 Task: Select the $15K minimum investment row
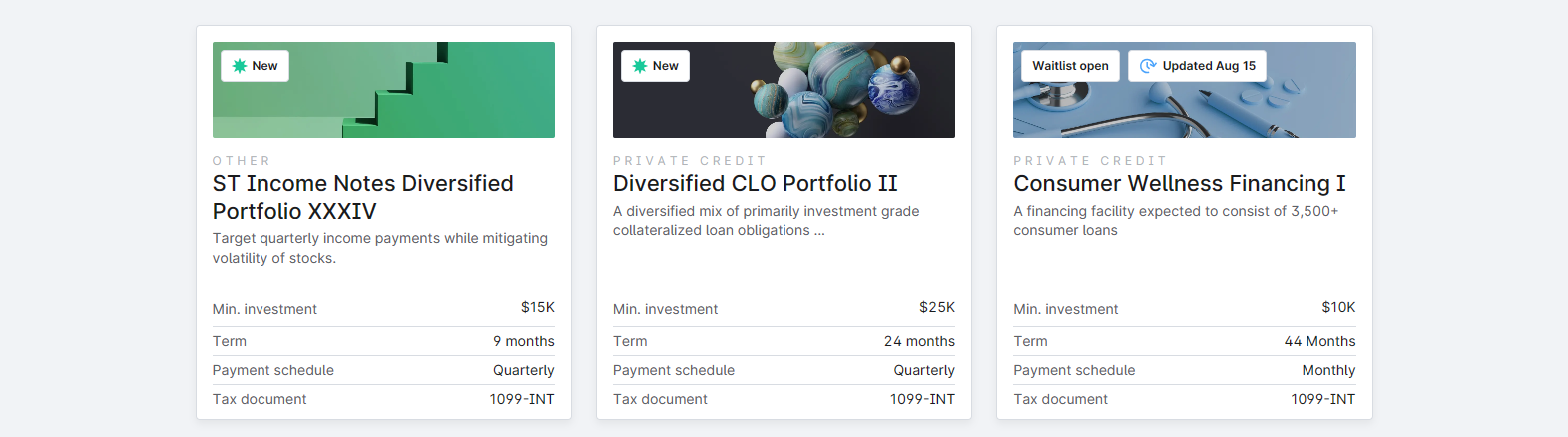coord(383,309)
